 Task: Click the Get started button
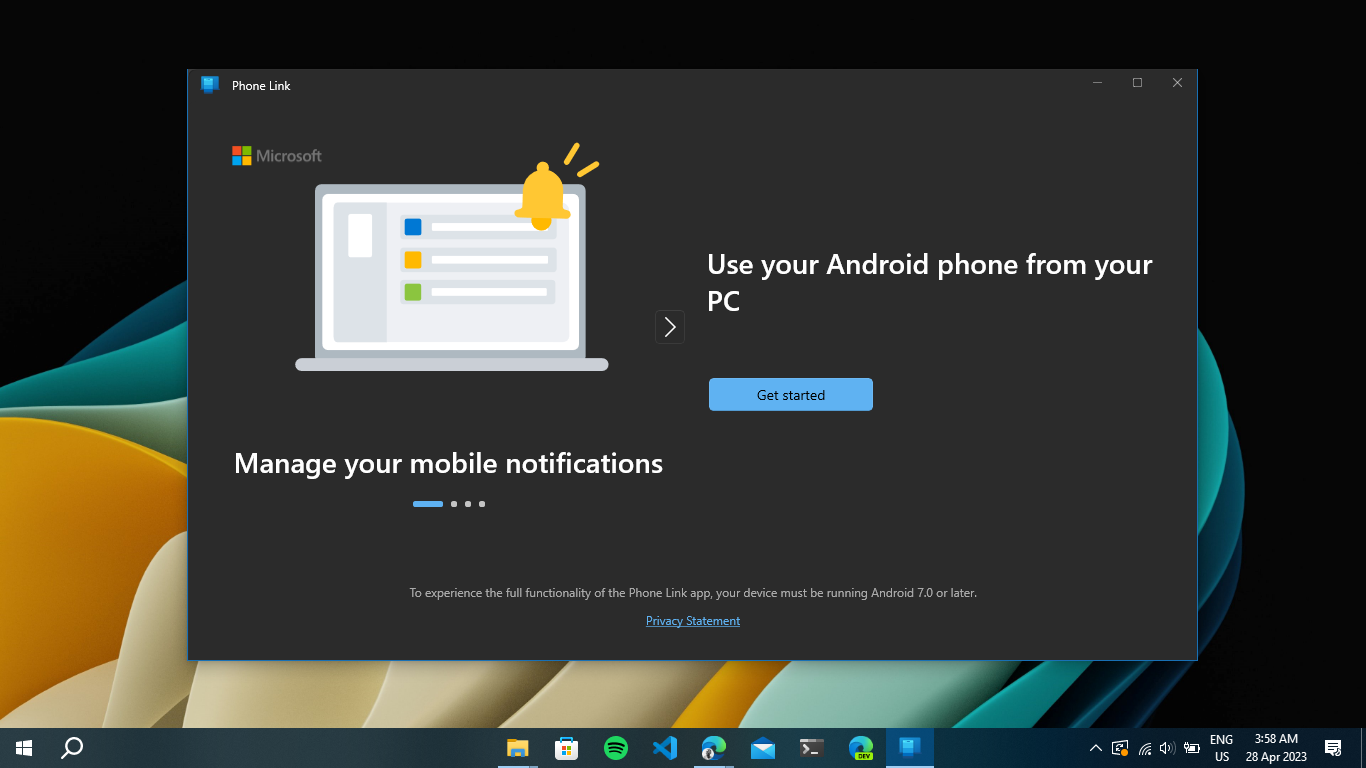791,394
